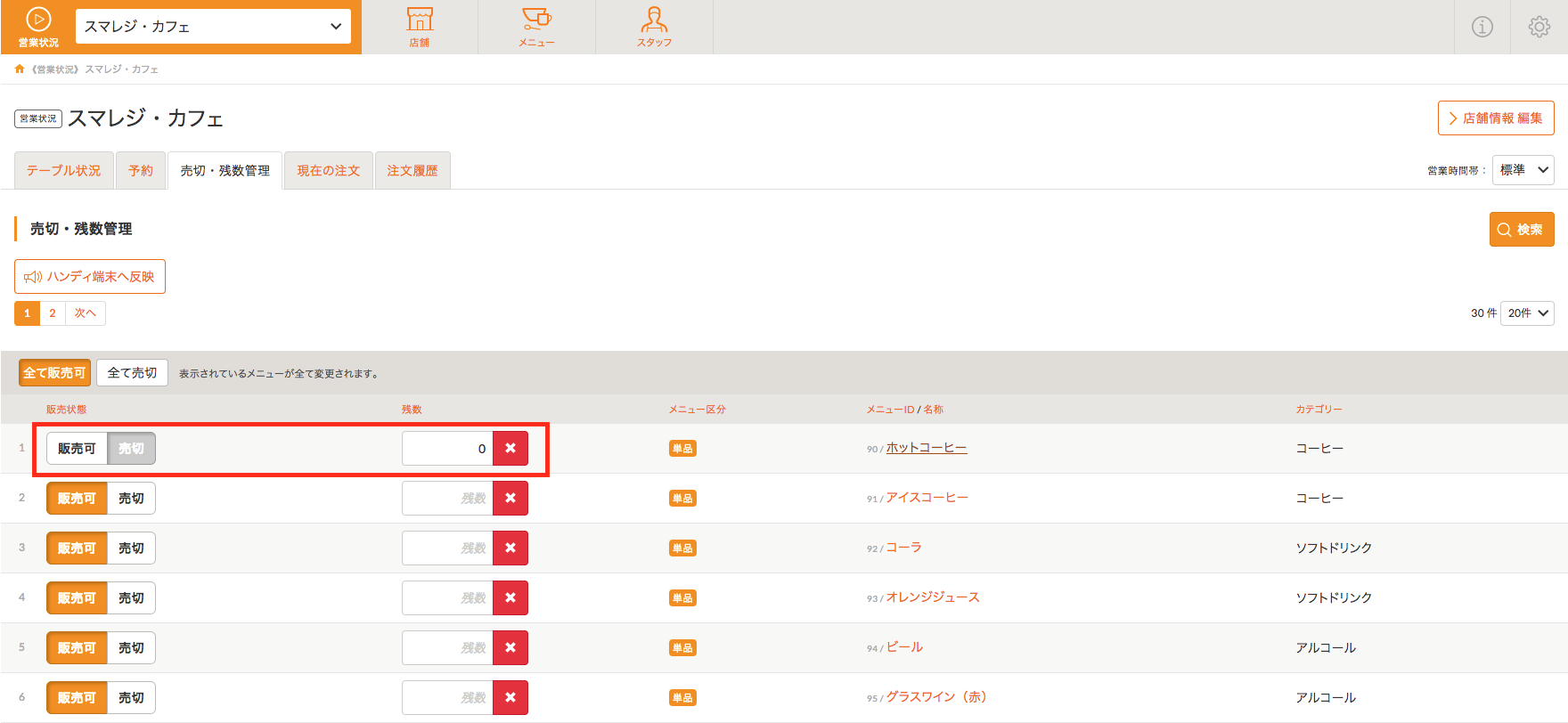Click the 検索 search button
The width and height of the screenshot is (1568, 723).
click(1522, 229)
